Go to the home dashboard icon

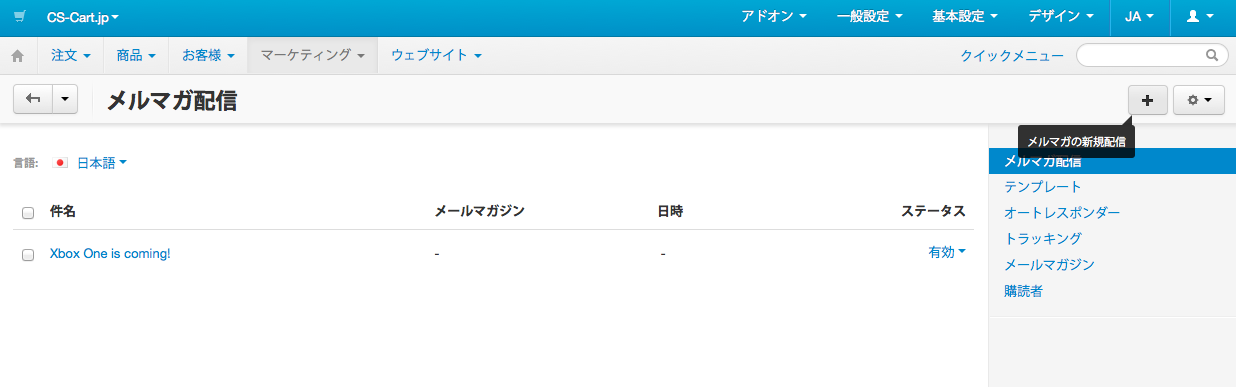tap(17, 56)
